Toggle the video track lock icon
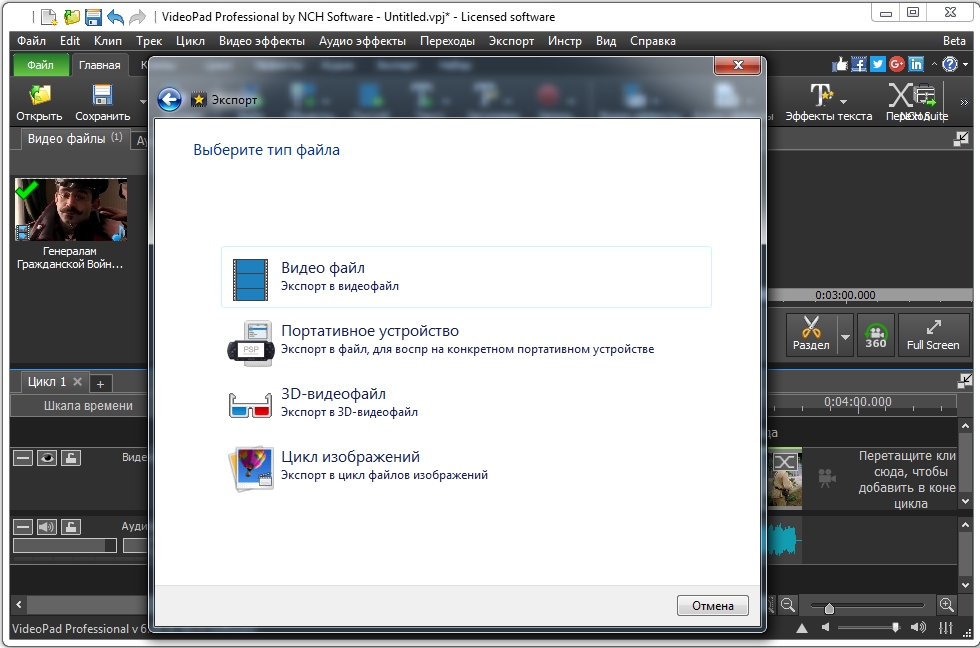The height and width of the screenshot is (648, 980). pyautogui.click(x=71, y=458)
